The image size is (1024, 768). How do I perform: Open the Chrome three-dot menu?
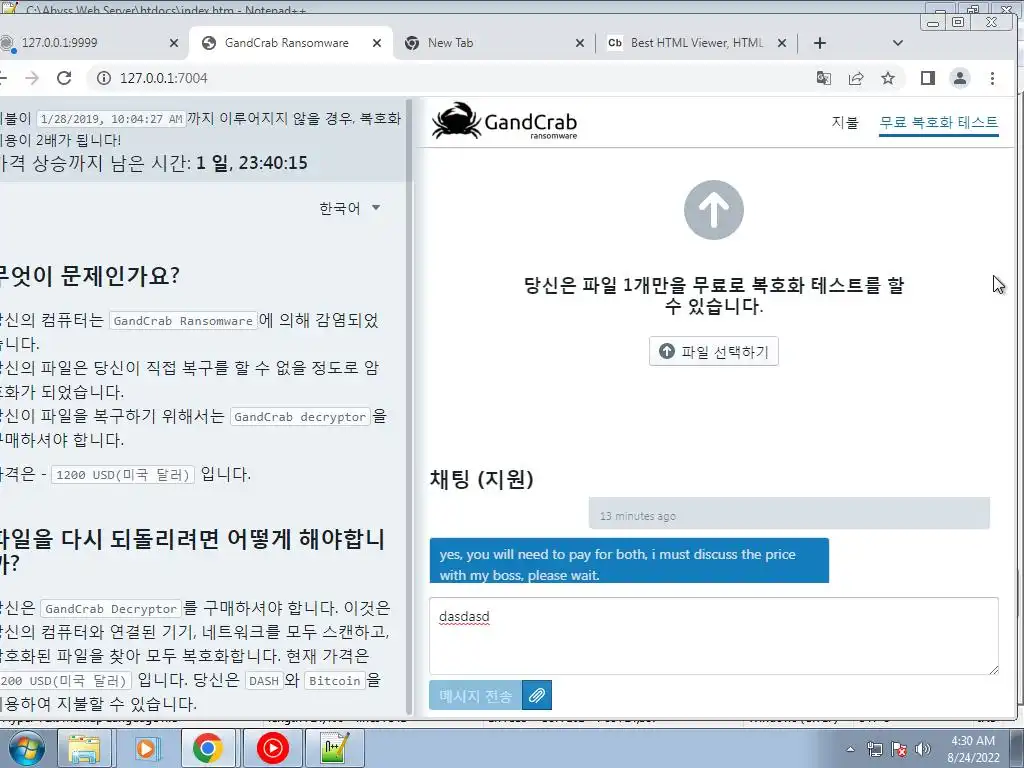point(992,78)
